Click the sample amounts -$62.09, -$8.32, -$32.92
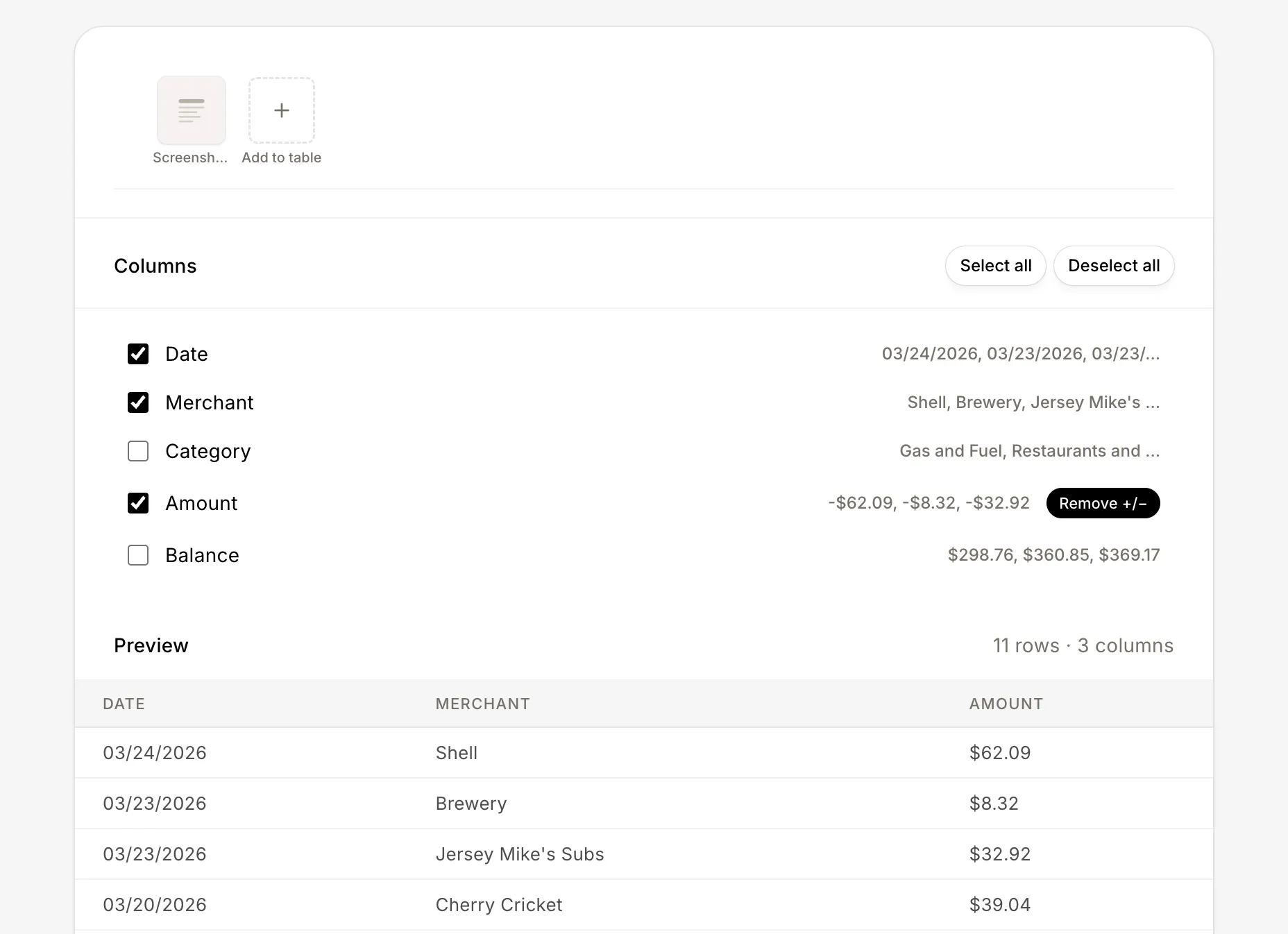The height and width of the screenshot is (934, 1288). [929, 503]
